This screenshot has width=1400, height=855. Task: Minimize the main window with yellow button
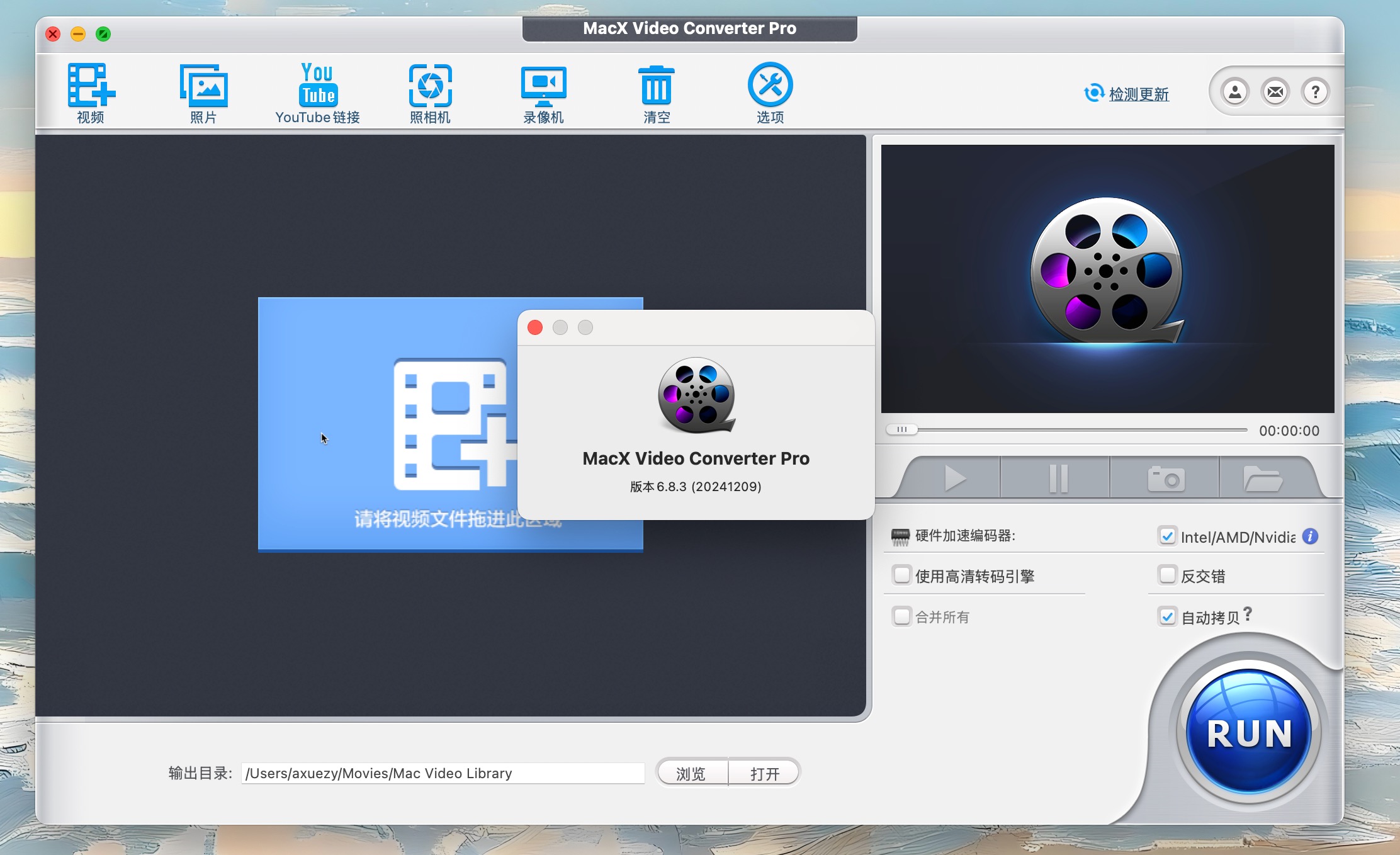tap(78, 34)
